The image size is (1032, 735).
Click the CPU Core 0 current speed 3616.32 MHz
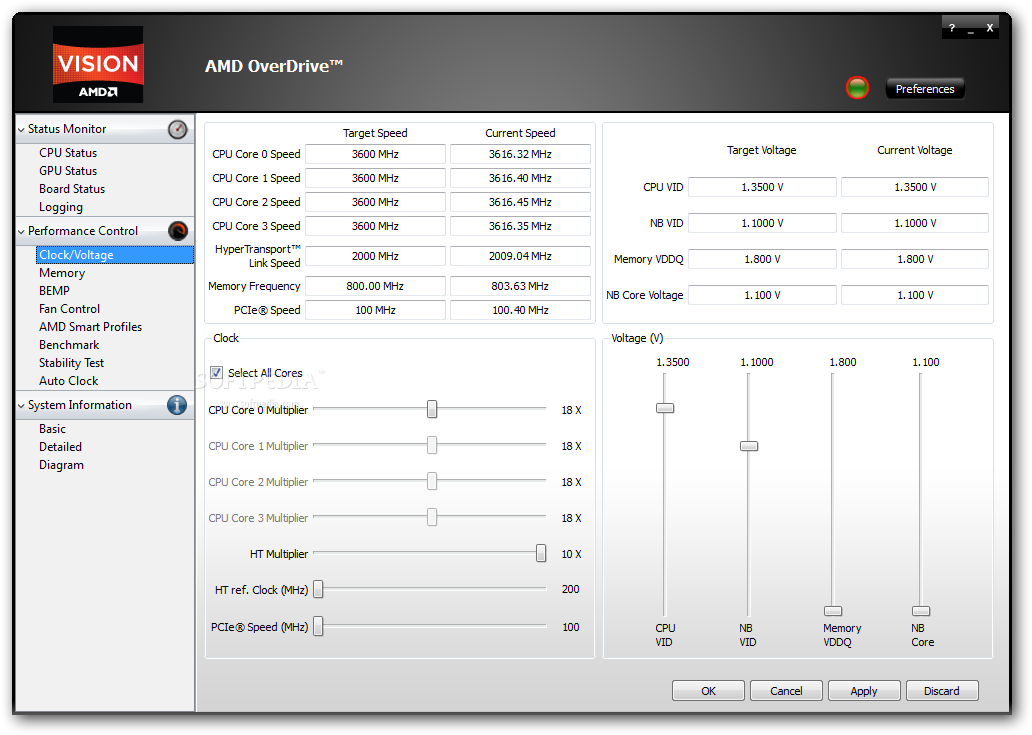click(x=520, y=154)
